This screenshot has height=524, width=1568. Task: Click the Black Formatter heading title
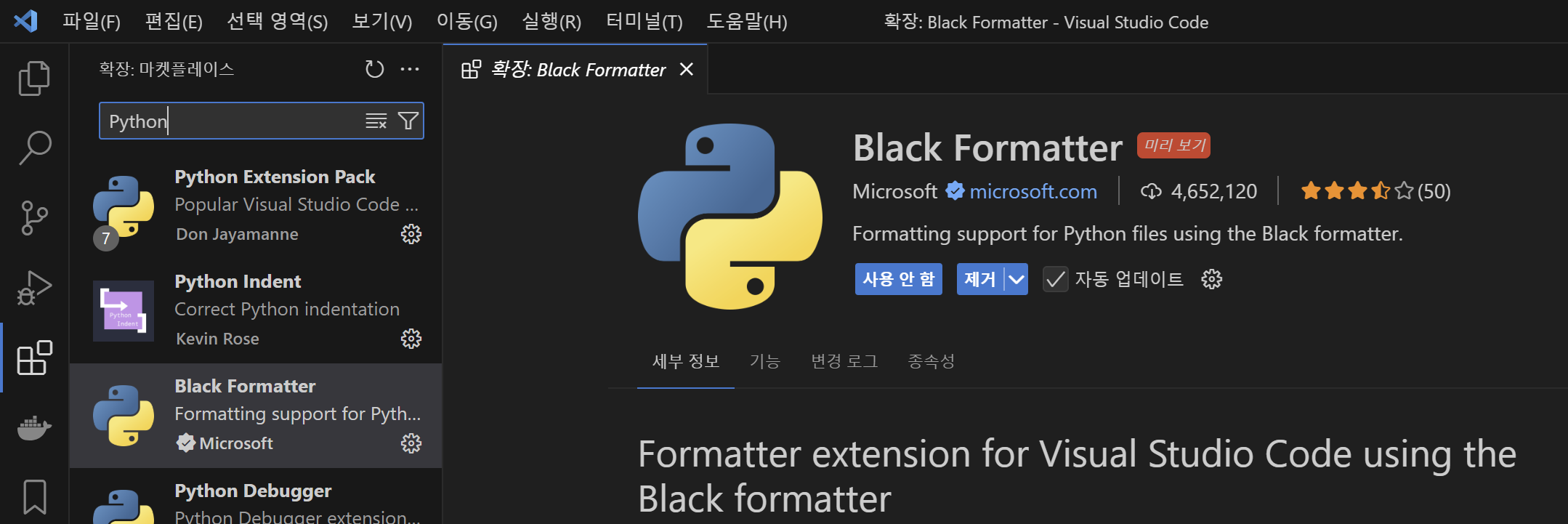click(987, 148)
